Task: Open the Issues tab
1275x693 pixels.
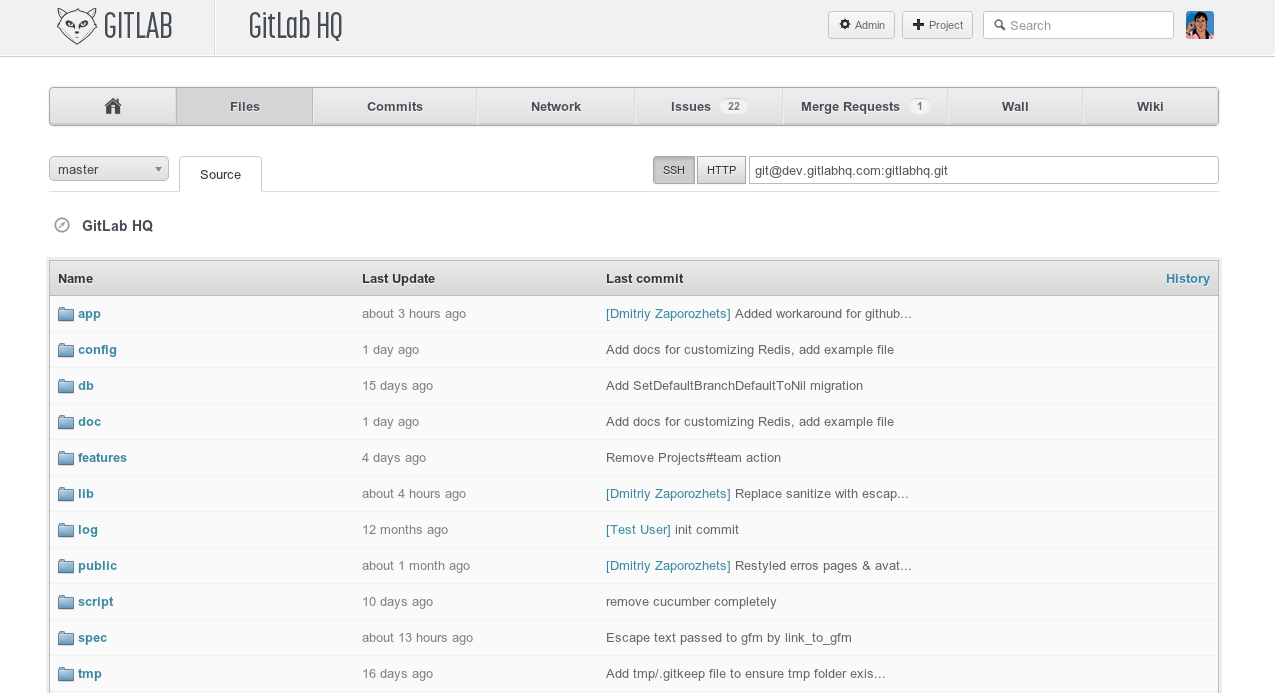Action: 708,106
